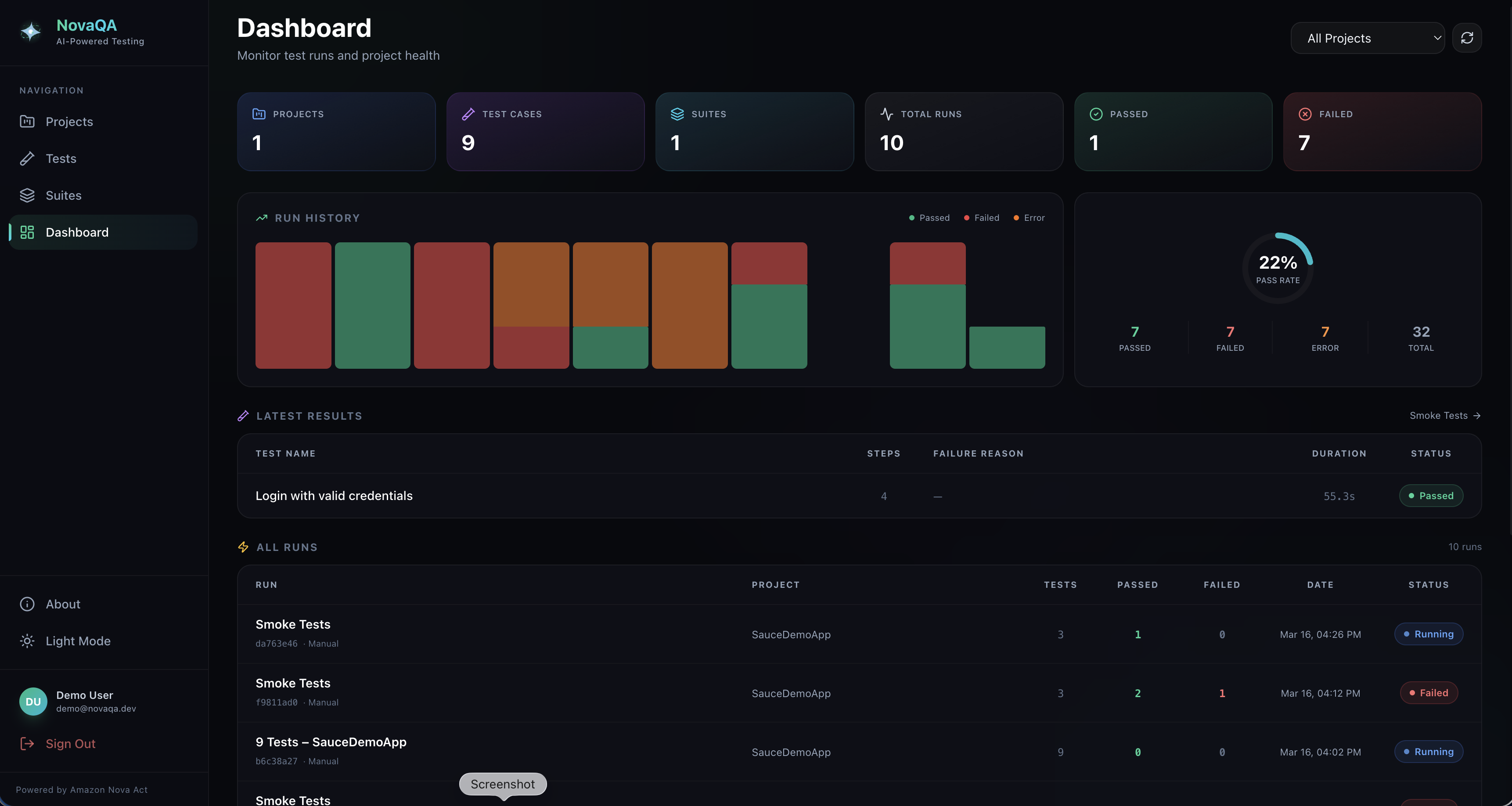Follow the Smoke Tests arrow link

(x=1444, y=416)
